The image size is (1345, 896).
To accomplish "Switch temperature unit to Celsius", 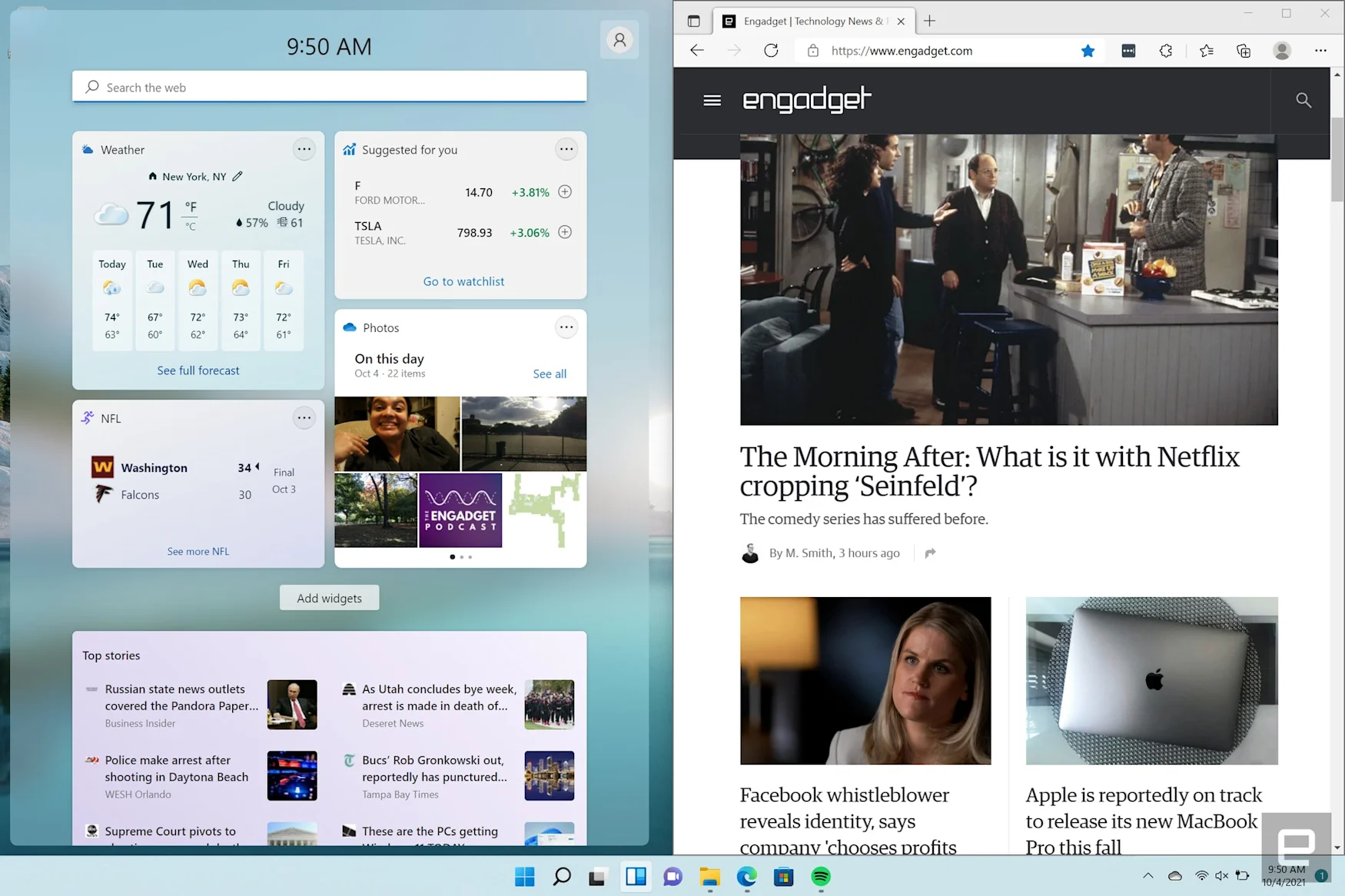I will tap(191, 227).
